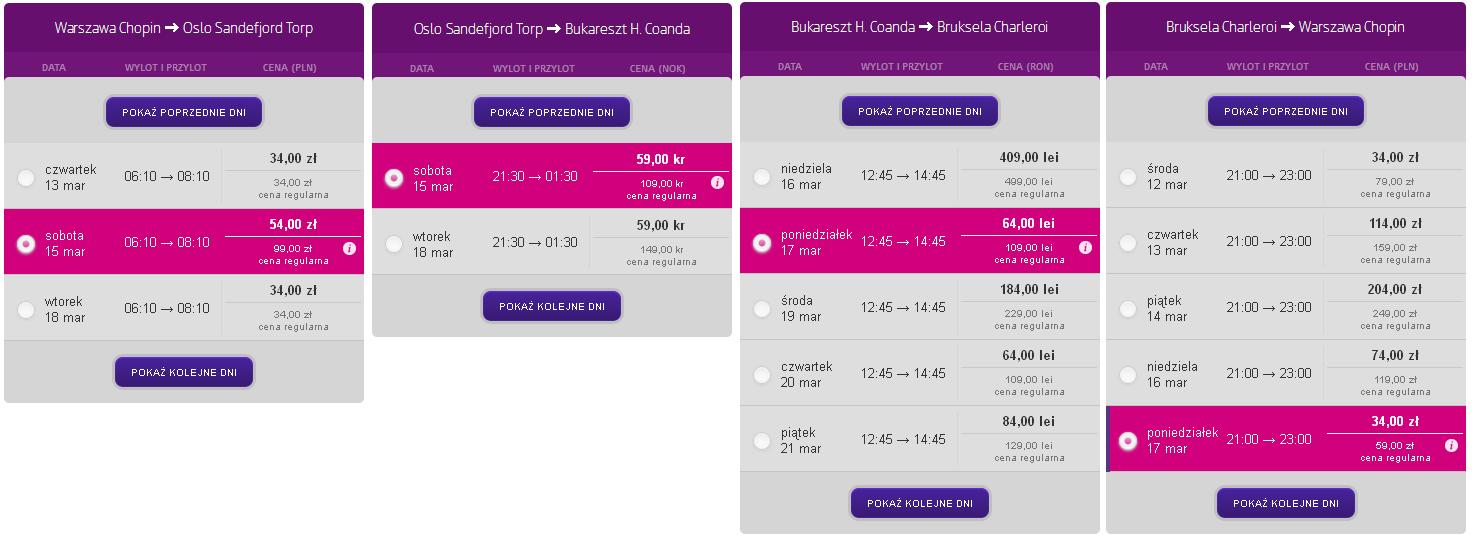Show next days for Warszawa–Oslo flights

pyautogui.click(x=184, y=372)
